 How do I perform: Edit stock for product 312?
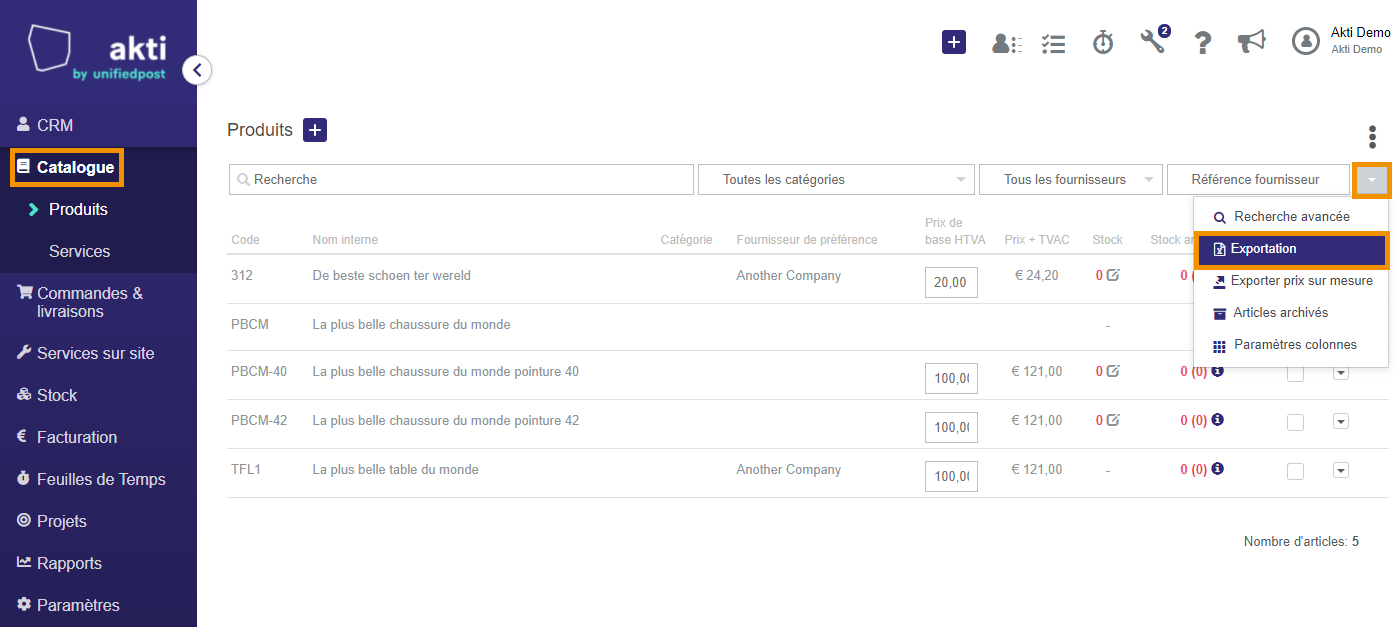[1113, 275]
